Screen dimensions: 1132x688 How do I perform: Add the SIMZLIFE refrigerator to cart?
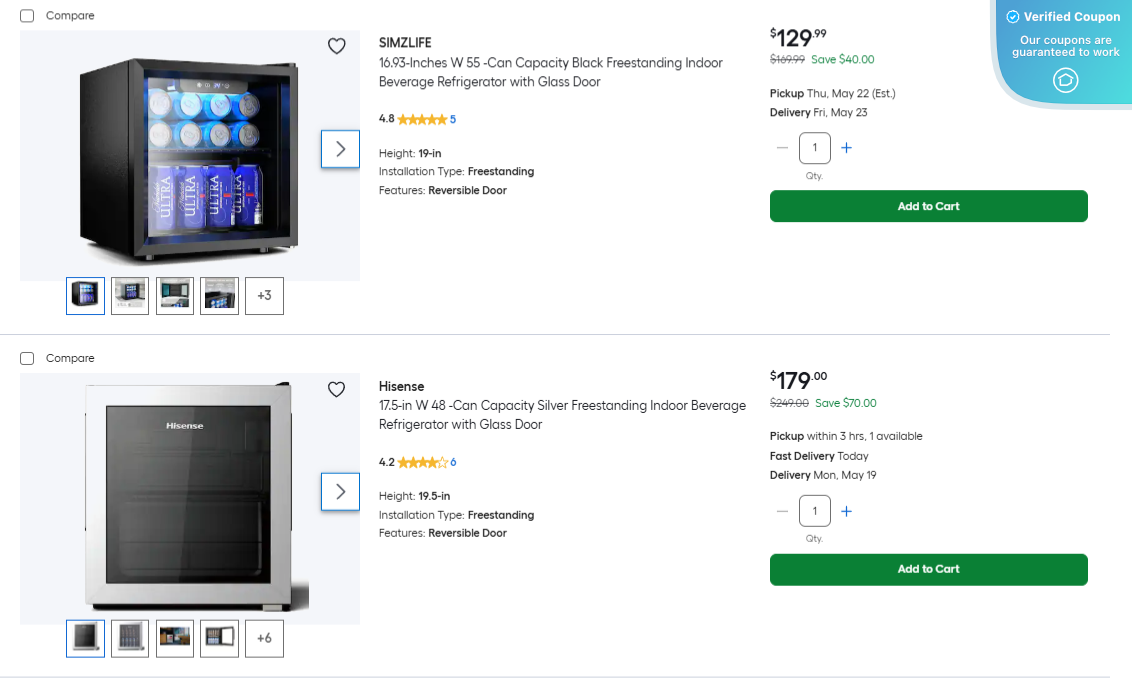(928, 206)
